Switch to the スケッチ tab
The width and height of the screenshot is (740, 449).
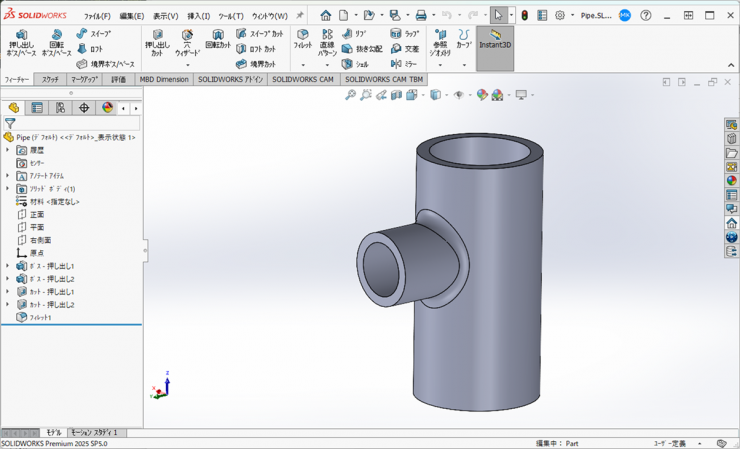(x=50, y=79)
